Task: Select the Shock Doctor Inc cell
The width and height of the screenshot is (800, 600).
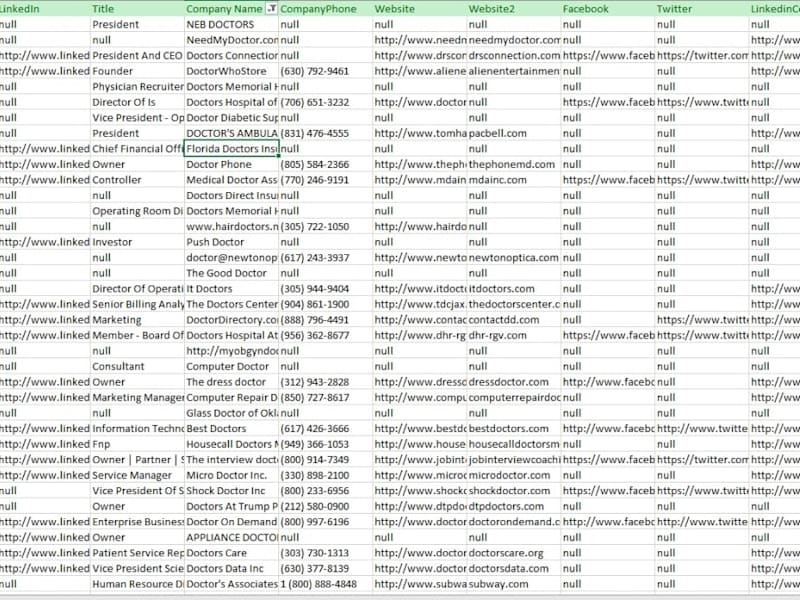Action: pyautogui.click(x=232, y=491)
